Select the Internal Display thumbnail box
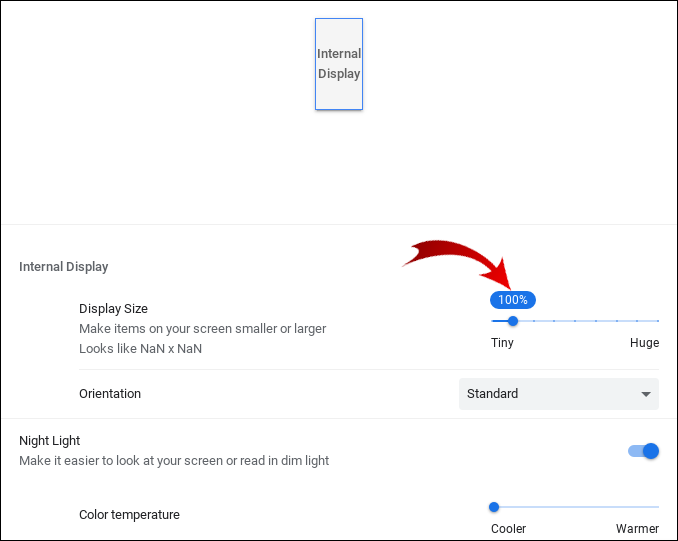This screenshot has height=541, width=678. pos(339,63)
